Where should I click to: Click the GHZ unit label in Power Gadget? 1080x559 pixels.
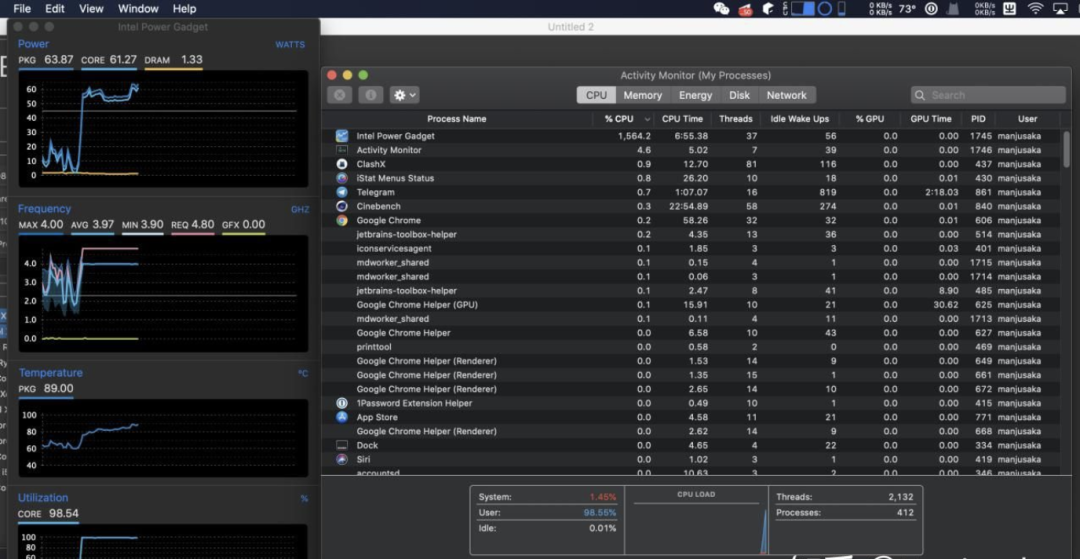click(300, 210)
